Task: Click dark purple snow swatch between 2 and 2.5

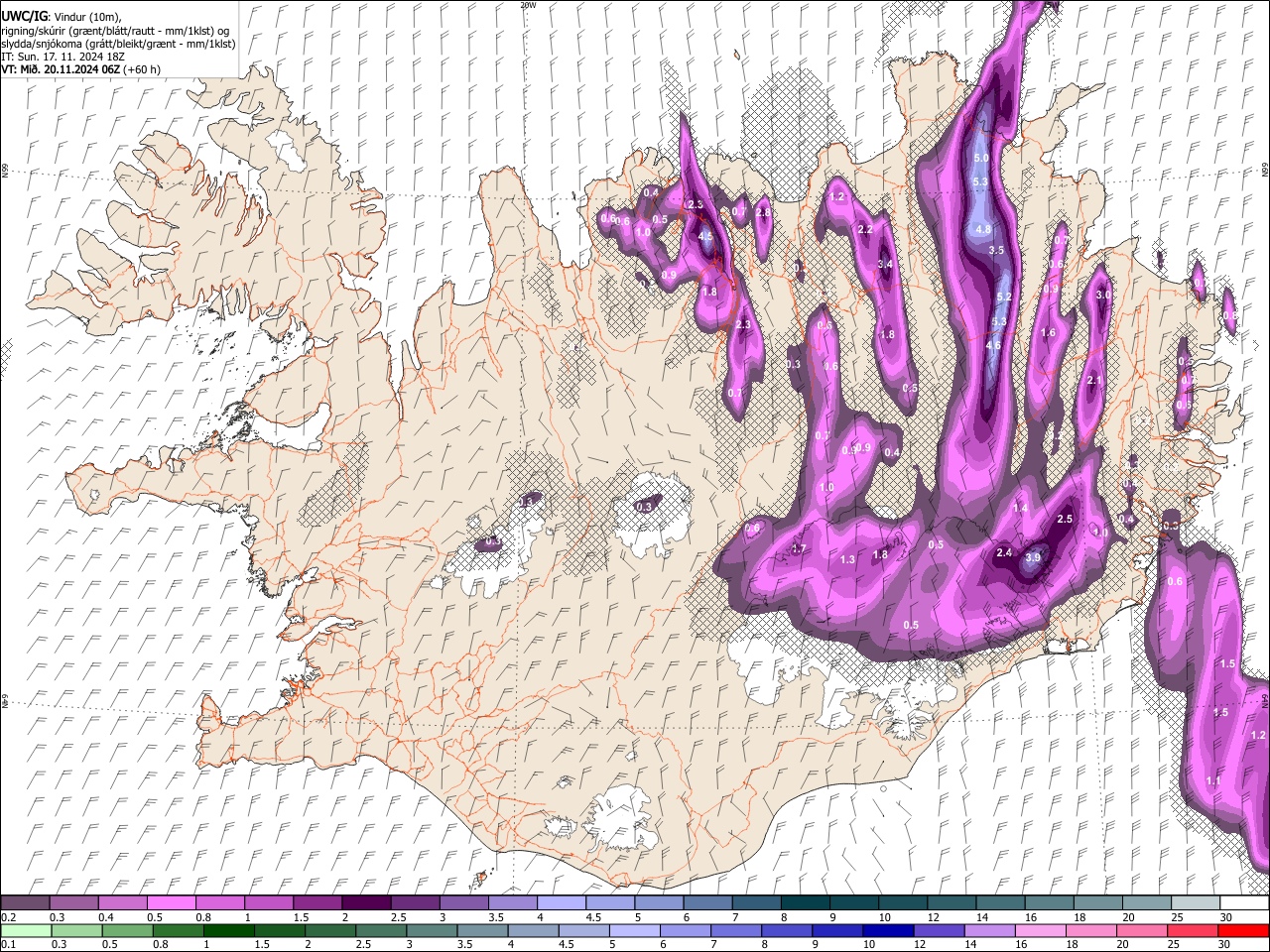Action: 366,903
